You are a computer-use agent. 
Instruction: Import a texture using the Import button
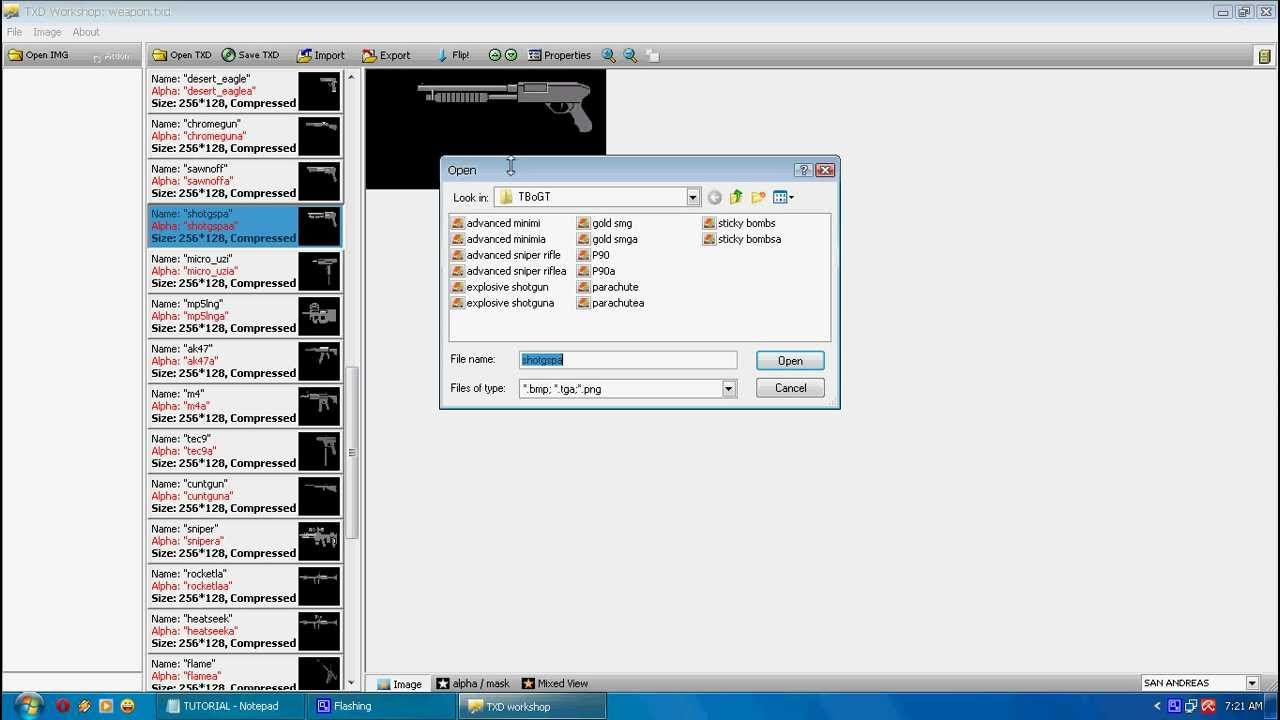coord(321,55)
